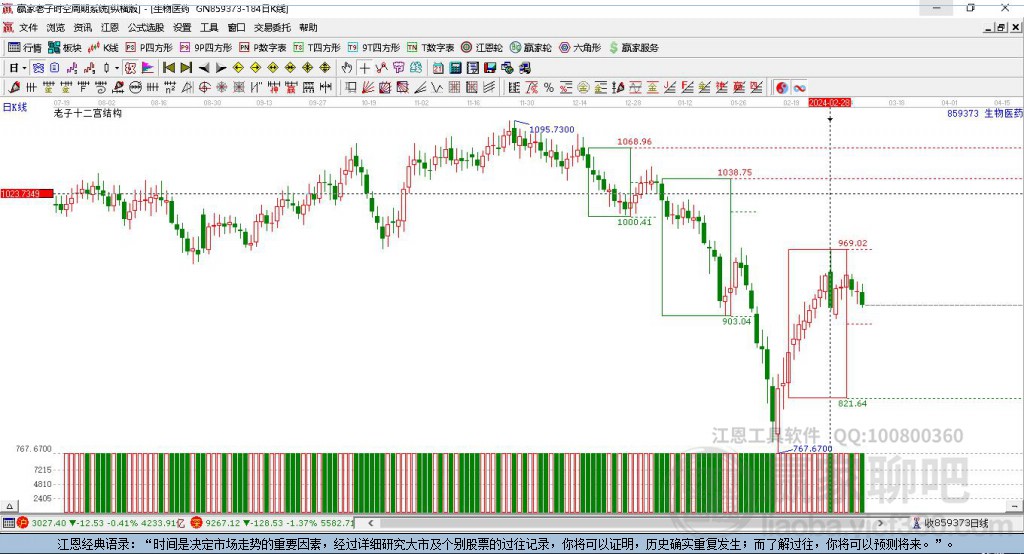Image resolution: width=1024 pixels, height=554 pixels.
Task: Toggle the flag volume indicator icon
Action: coord(148,68)
